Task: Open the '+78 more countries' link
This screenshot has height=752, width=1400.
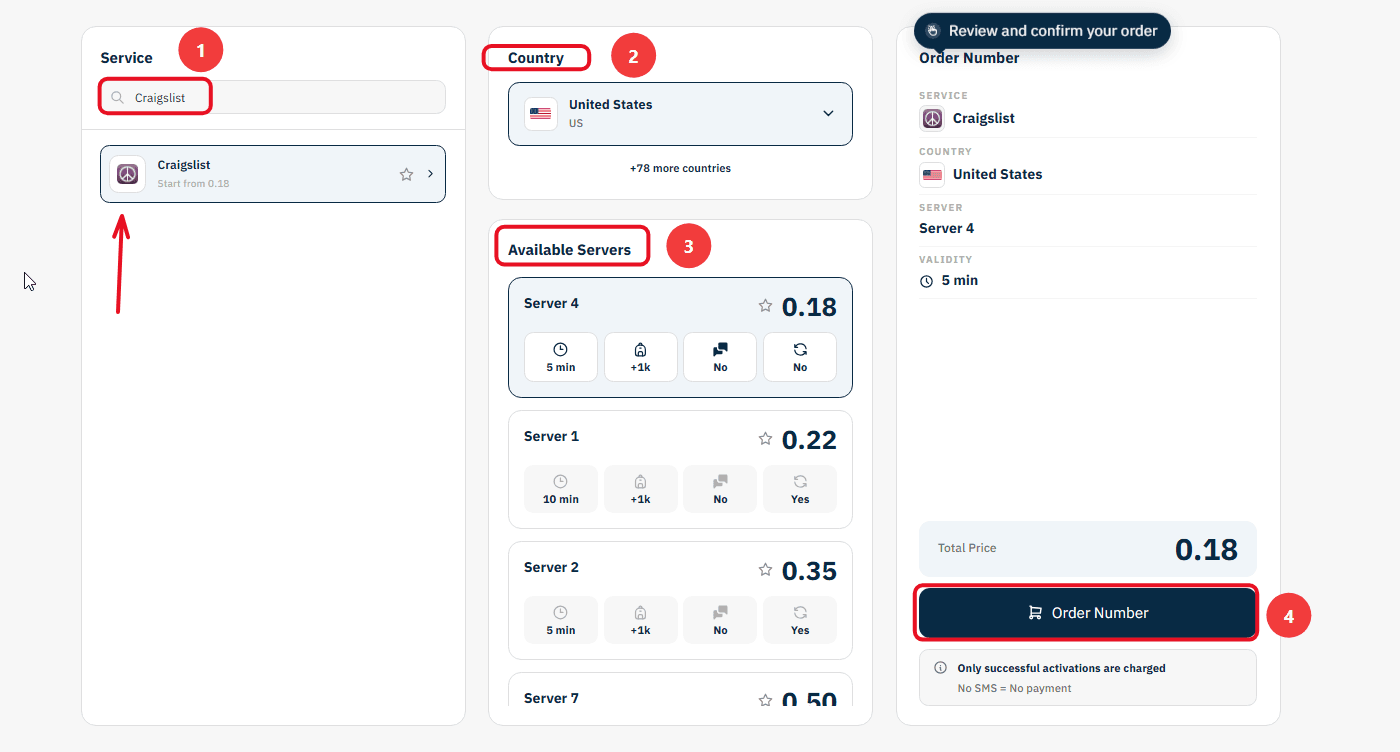Action: pyautogui.click(x=680, y=168)
